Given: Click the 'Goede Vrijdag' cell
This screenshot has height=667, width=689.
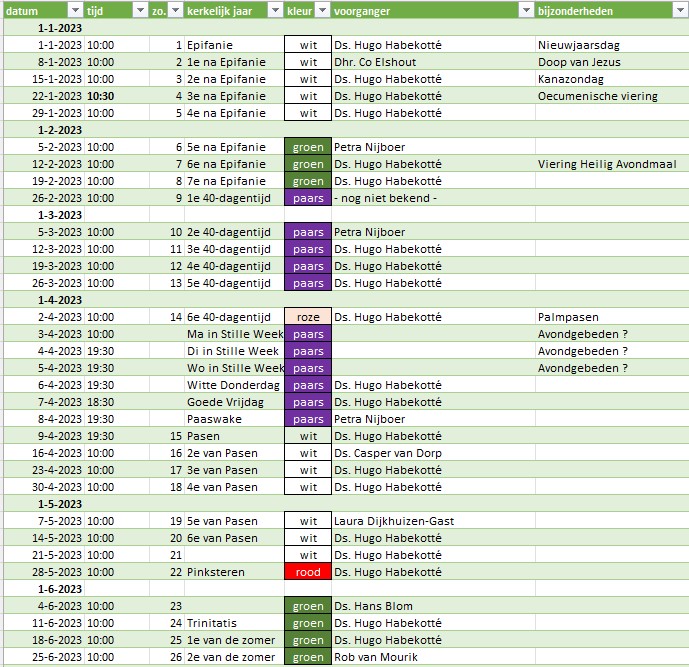Looking at the screenshot, I should [x=234, y=402].
